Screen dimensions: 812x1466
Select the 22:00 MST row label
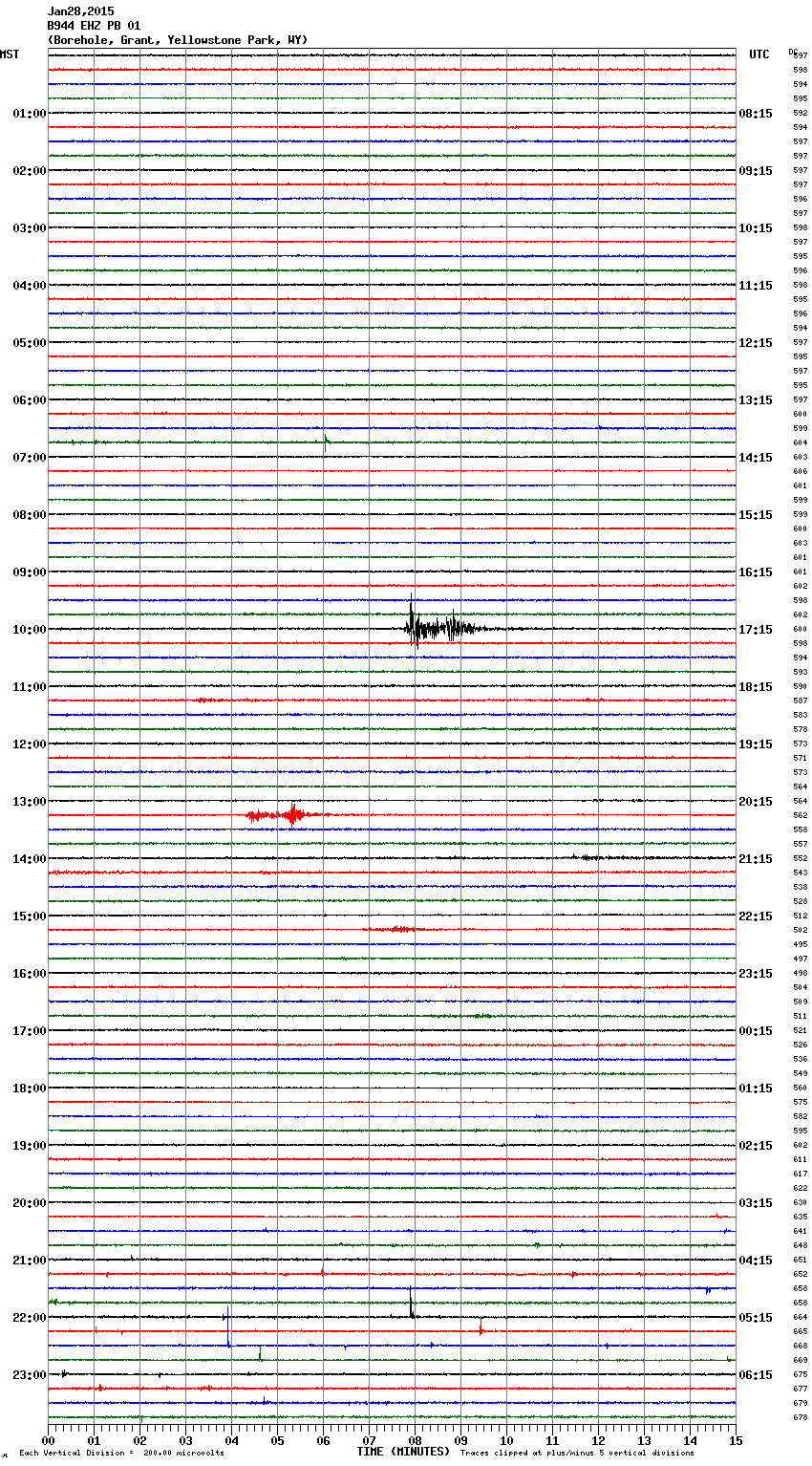tap(30, 1318)
